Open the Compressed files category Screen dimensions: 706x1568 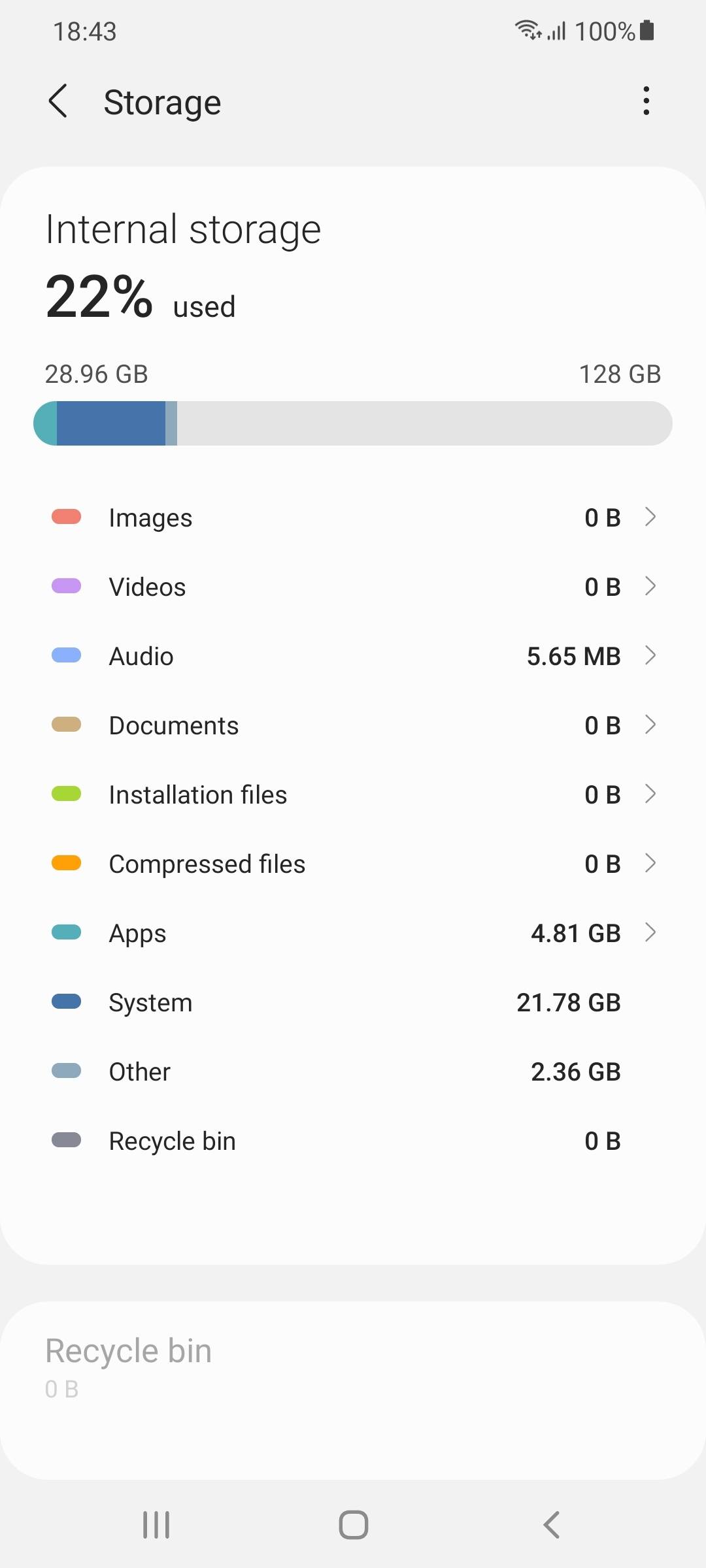(353, 864)
